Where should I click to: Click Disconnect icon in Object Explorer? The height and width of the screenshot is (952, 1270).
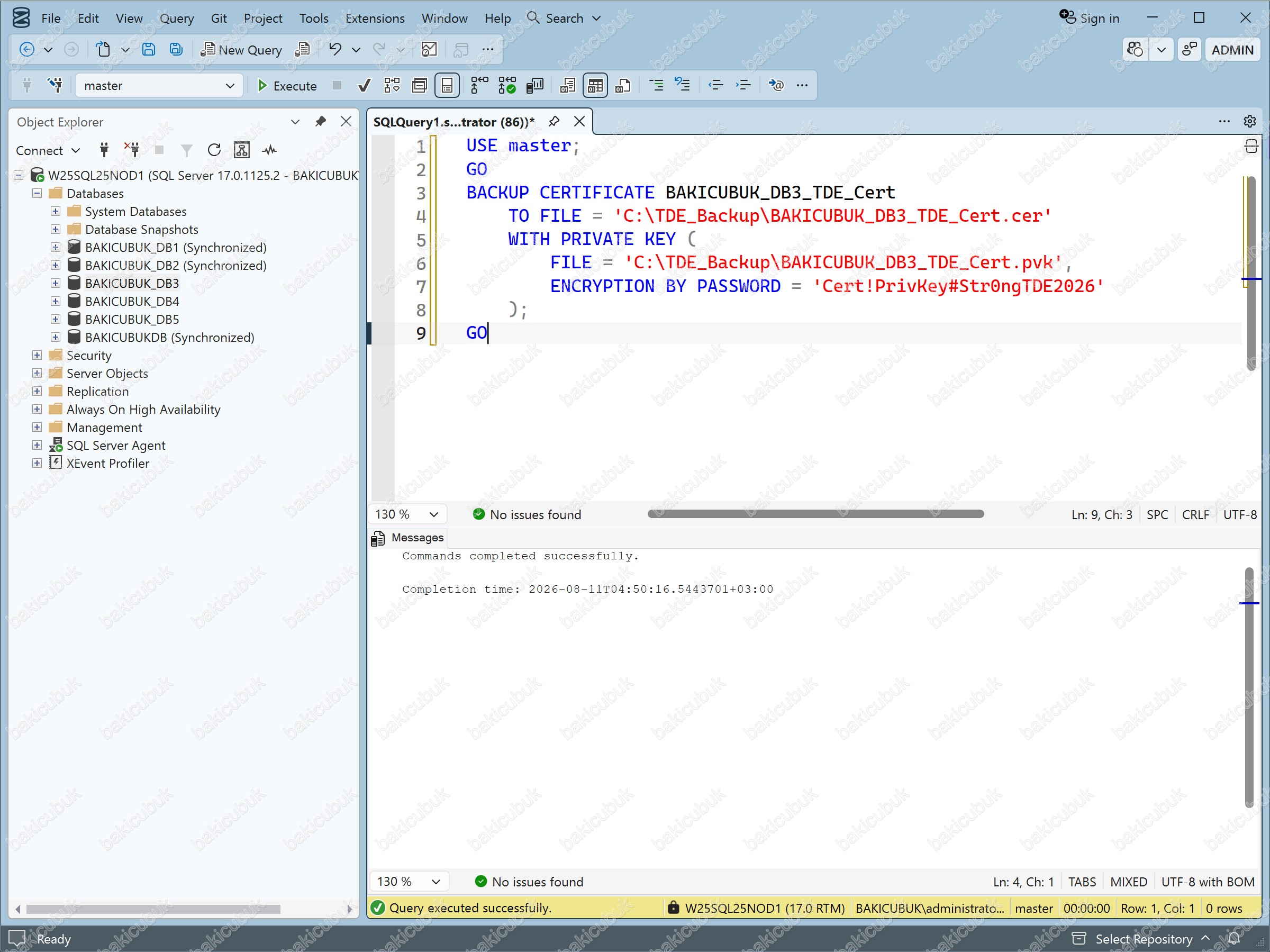132,150
